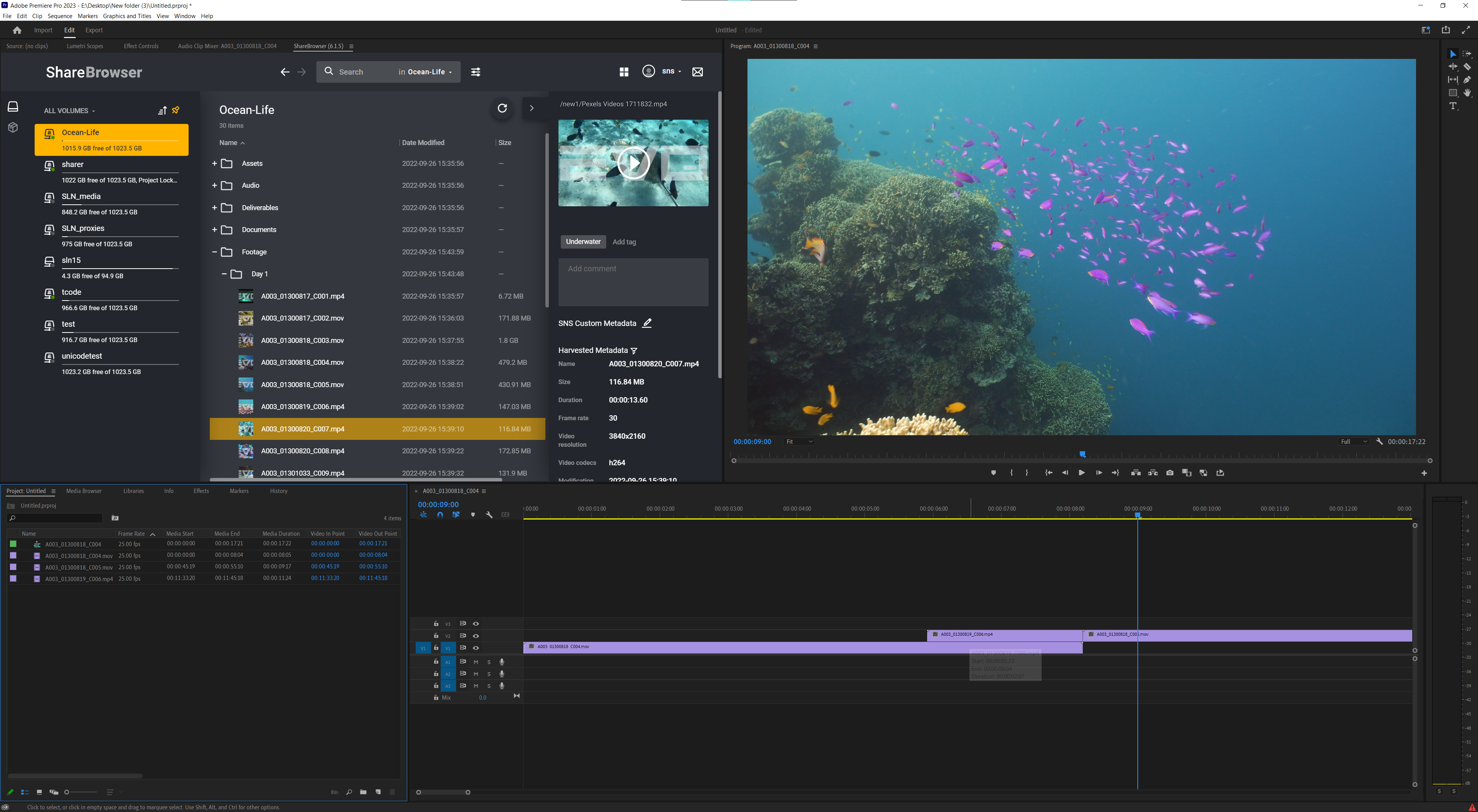The image size is (1478, 812).
Task: Click New Bin folder icon in Project panel
Action: [363, 792]
